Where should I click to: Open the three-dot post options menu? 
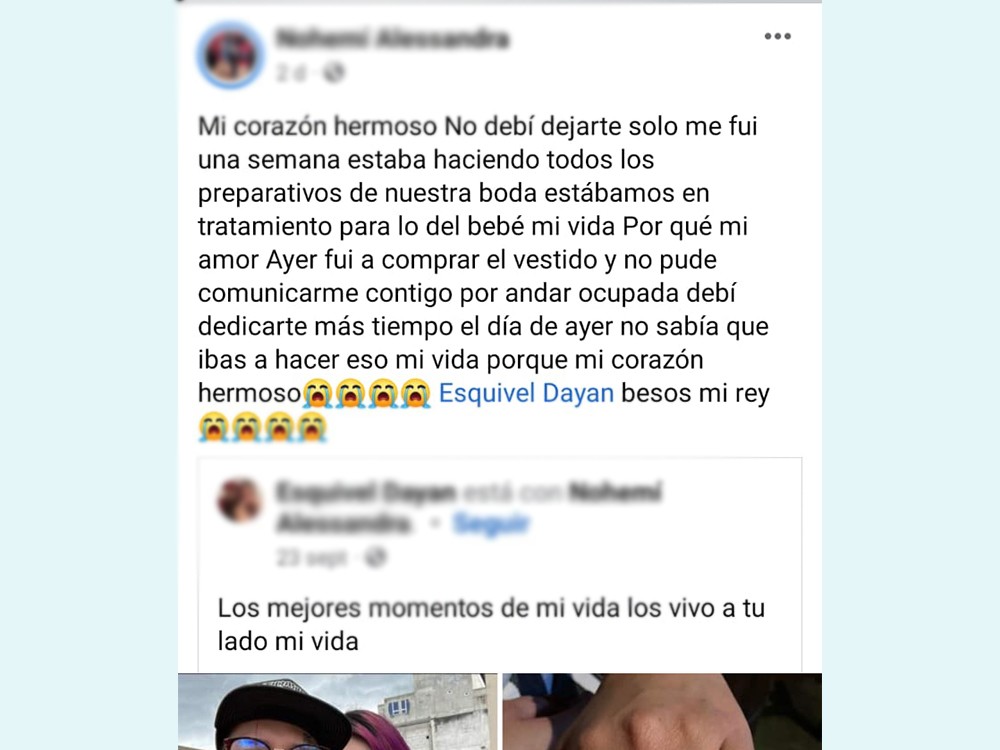click(777, 36)
